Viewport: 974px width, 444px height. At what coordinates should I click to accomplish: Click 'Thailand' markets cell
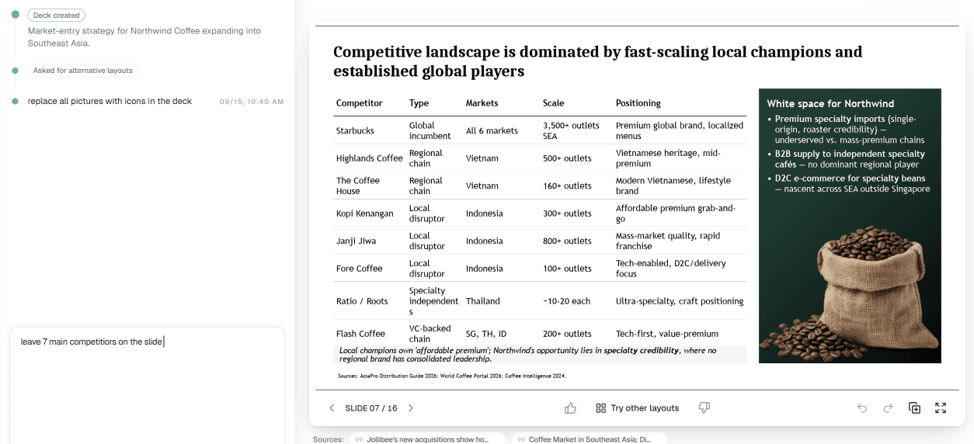point(483,301)
